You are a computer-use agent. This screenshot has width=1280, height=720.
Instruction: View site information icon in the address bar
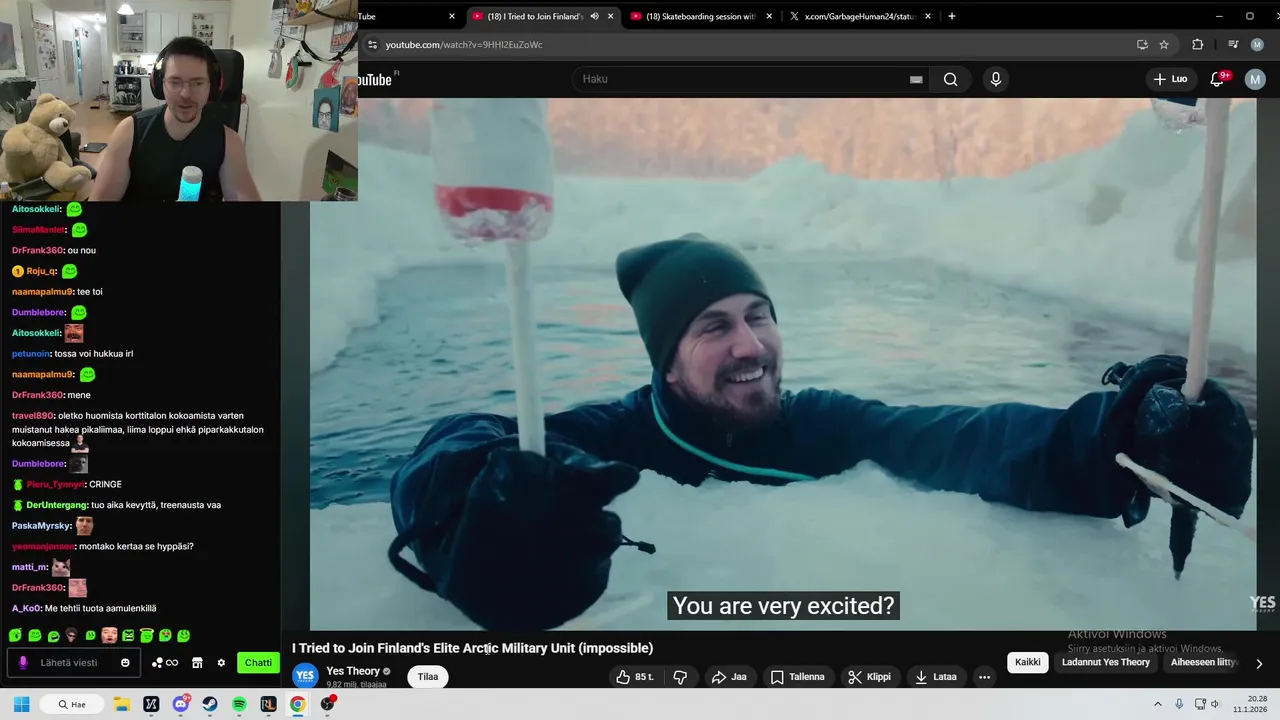click(372, 45)
